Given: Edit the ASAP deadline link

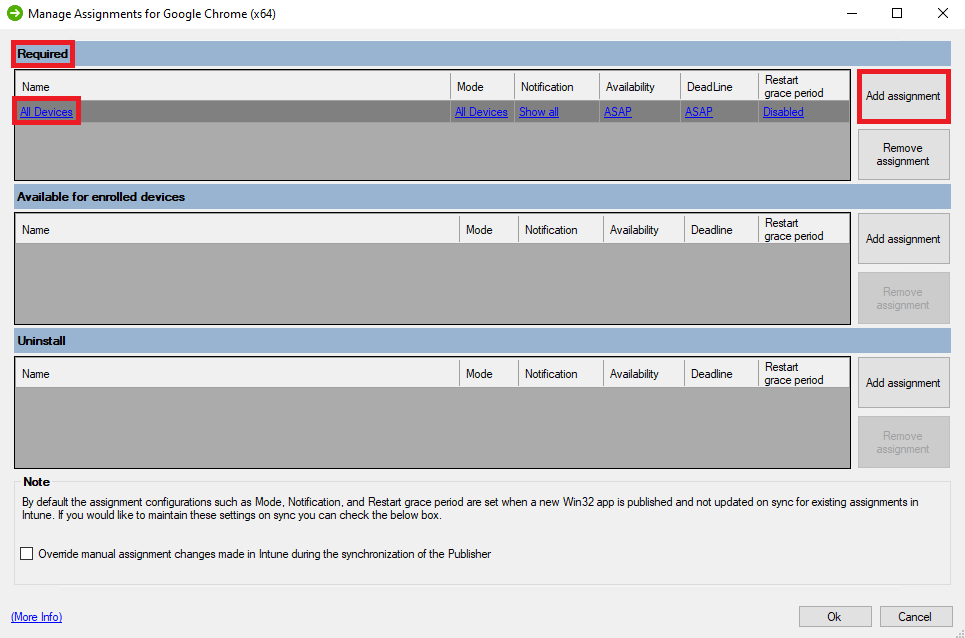Looking at the screenshot, I should [699, 112].
